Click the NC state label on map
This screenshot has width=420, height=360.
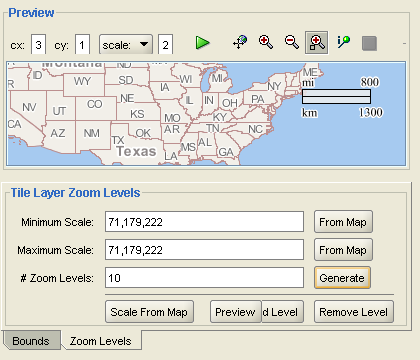[255, 129]
